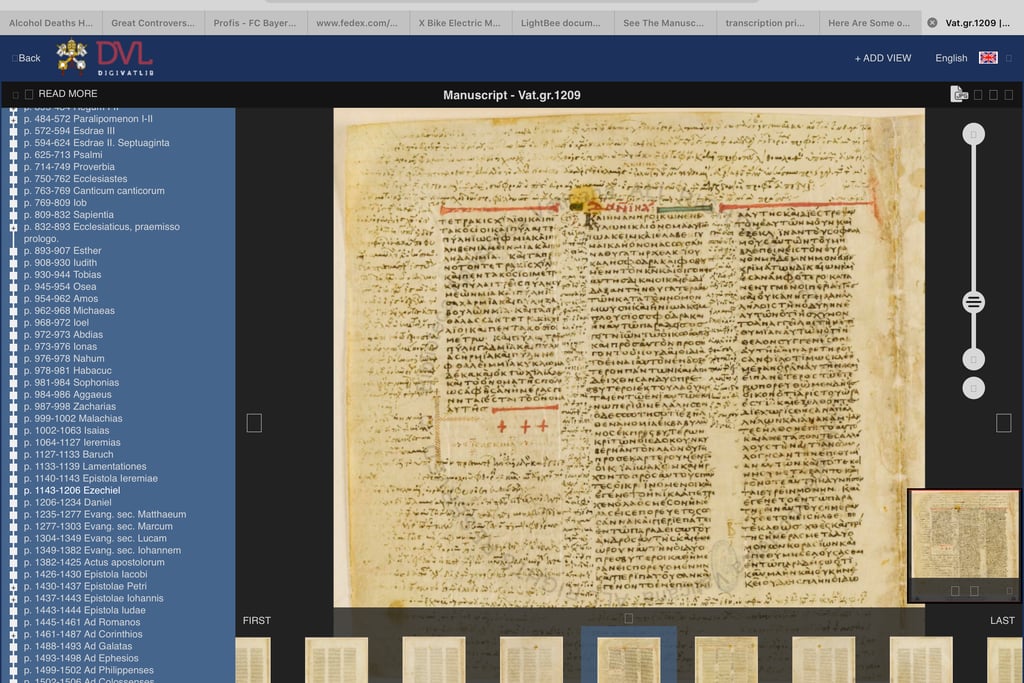This screenshot has width=1024, height=683.
Task: Open p. 809-832 Sapientia
Action: click(x=69, y=215)
